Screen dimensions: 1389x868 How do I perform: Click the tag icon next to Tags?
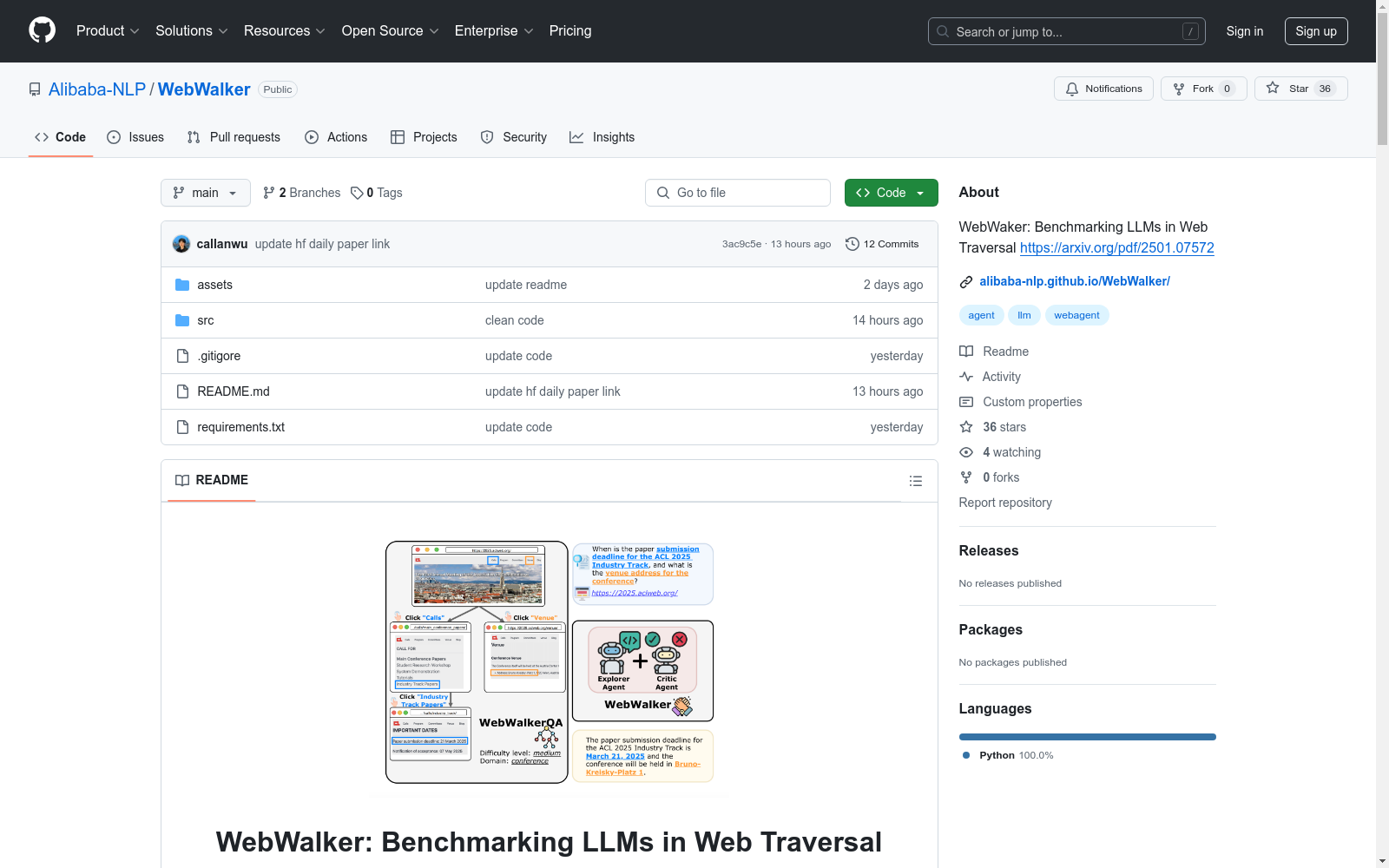357,193
